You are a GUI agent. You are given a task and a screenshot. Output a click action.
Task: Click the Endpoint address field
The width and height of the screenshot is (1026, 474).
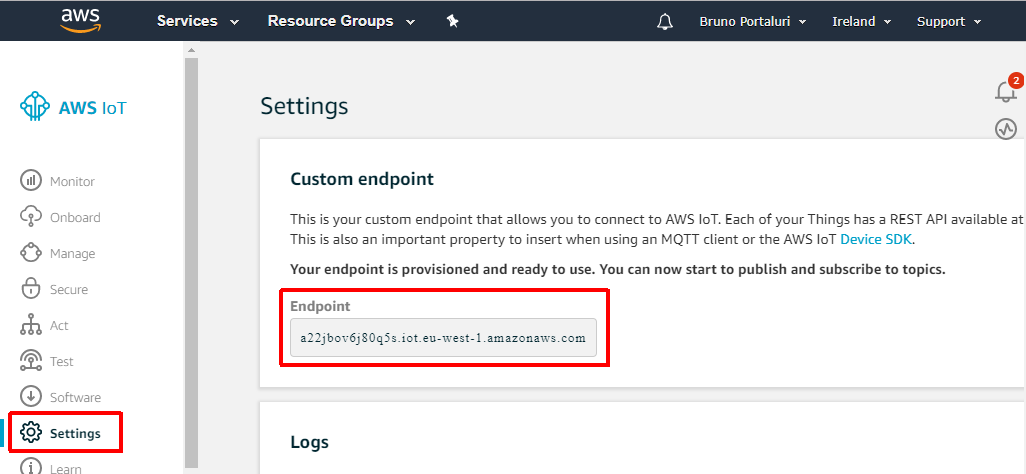(443, 338)
